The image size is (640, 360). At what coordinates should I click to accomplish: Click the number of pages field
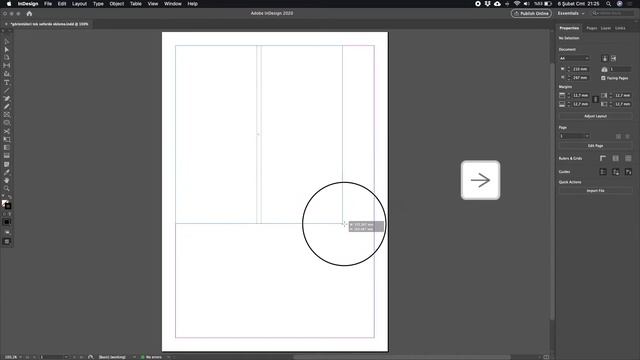tap(620, 69)
